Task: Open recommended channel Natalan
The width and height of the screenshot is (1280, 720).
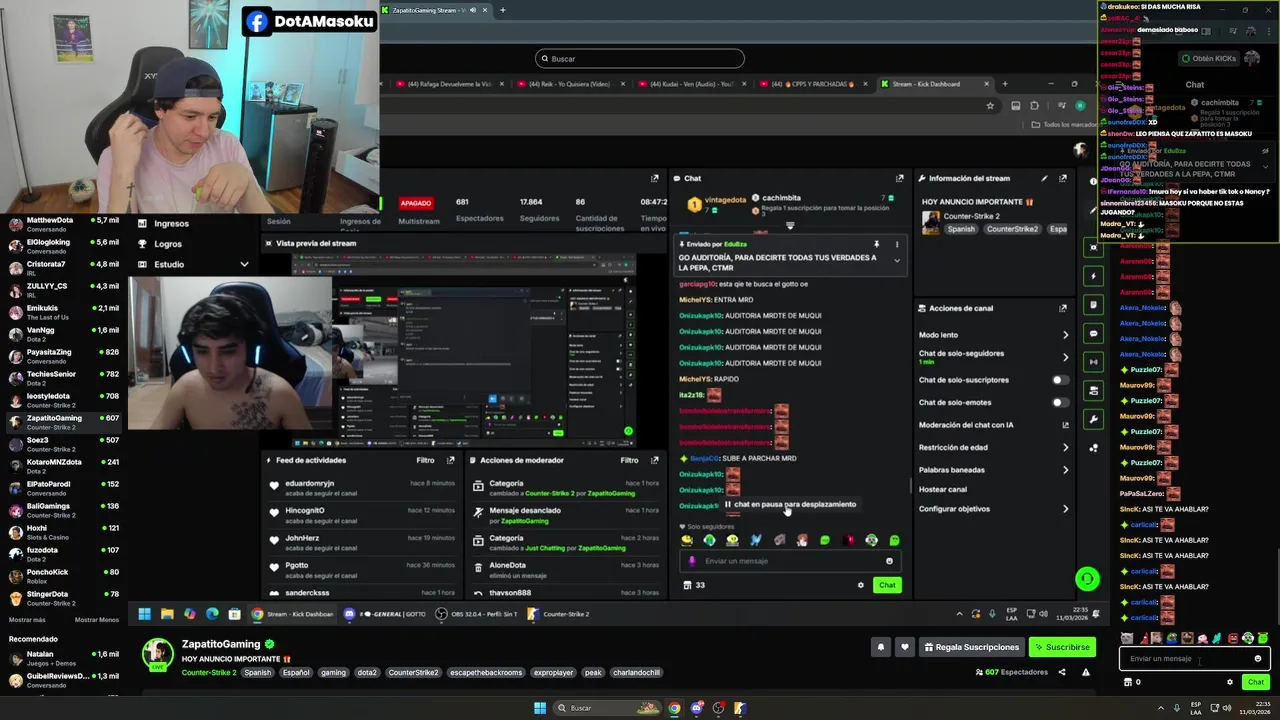Action: point(64,658)
